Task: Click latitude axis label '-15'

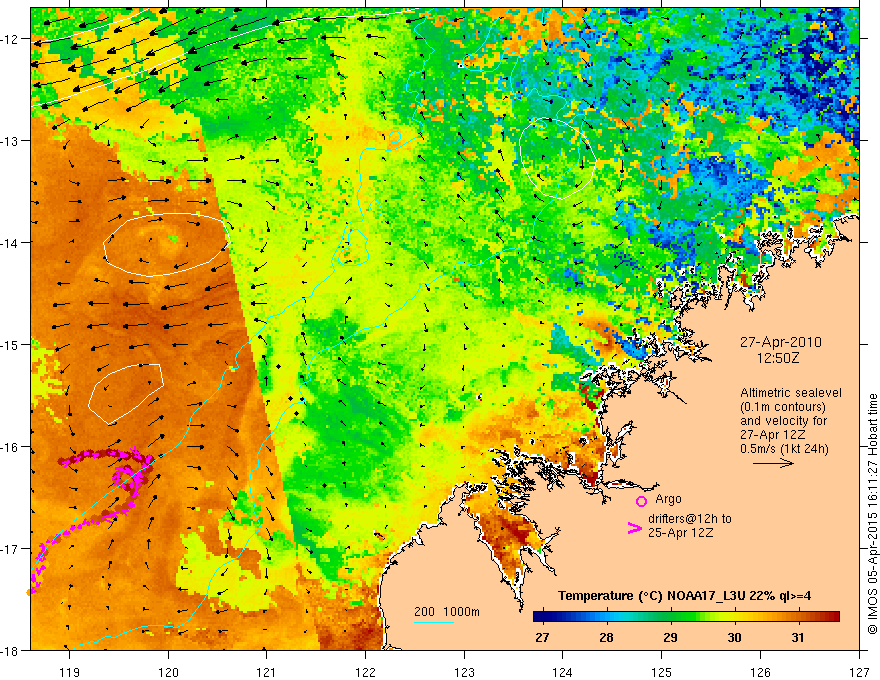Action: tap(10, 344)
